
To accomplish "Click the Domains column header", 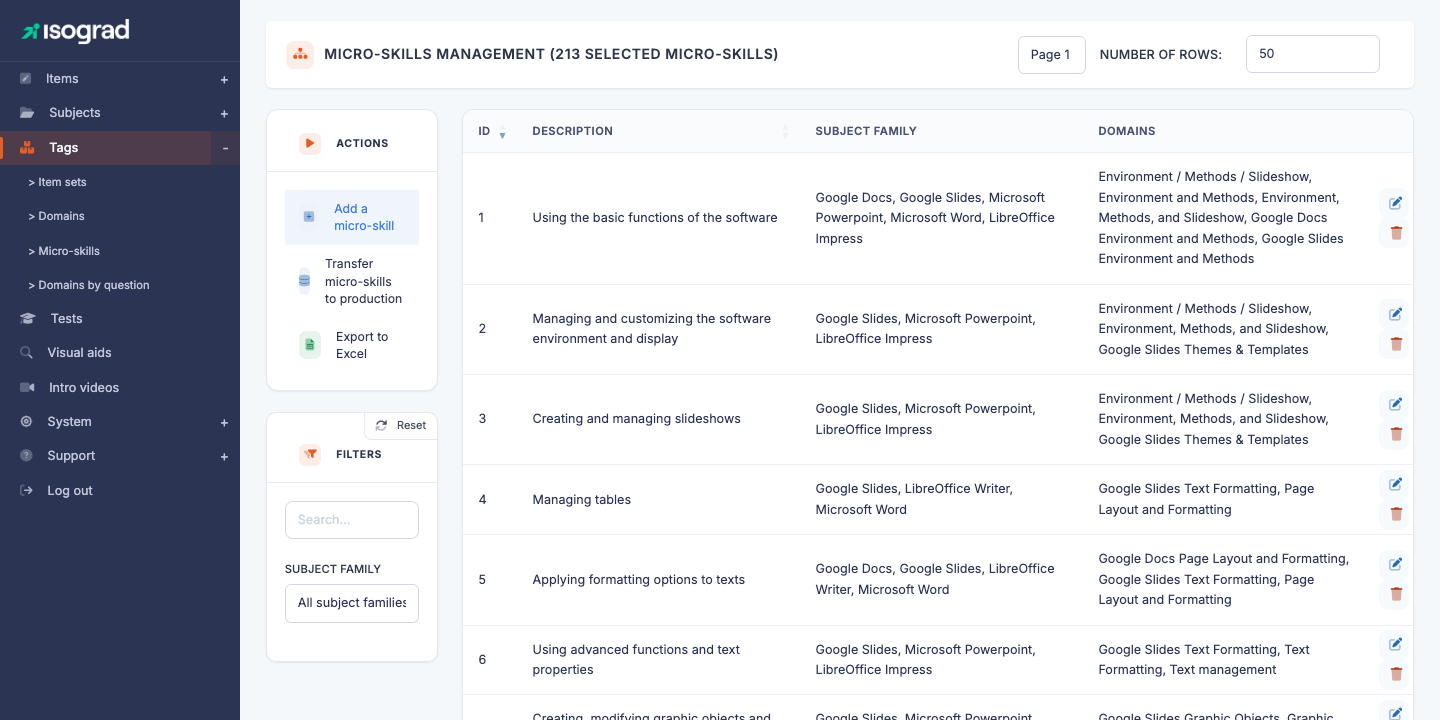I will pyautogui.click(x=1127, y=131).
